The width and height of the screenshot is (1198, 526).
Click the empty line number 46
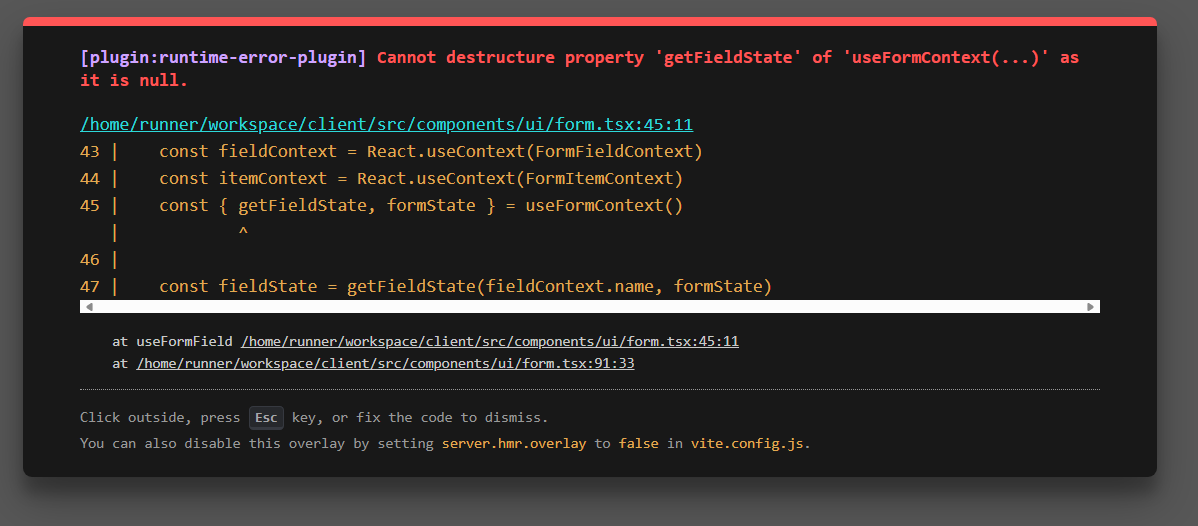pos(90,260)
